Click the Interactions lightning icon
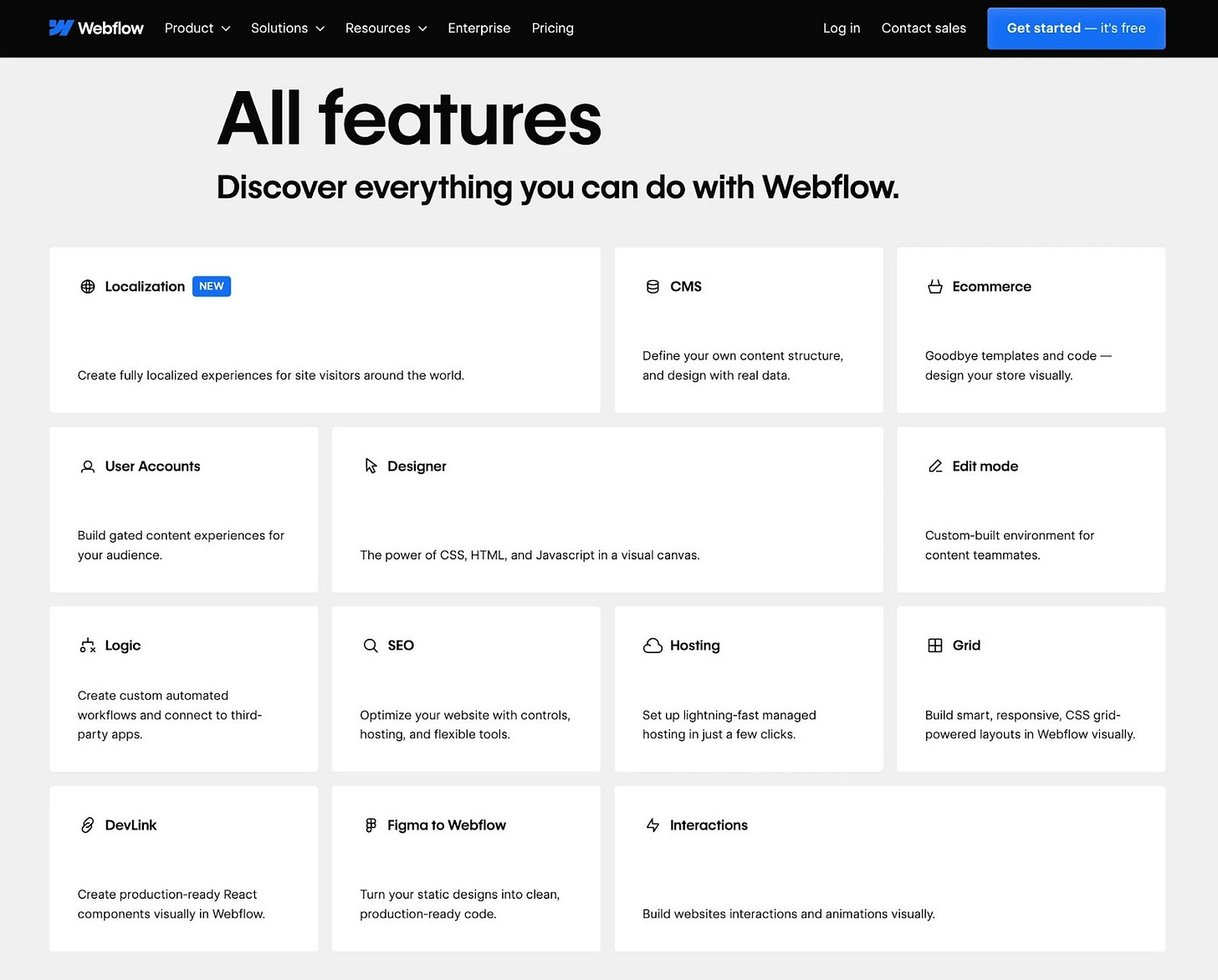The width and height of the screenshot is (1218, 980). click(652, 825)
